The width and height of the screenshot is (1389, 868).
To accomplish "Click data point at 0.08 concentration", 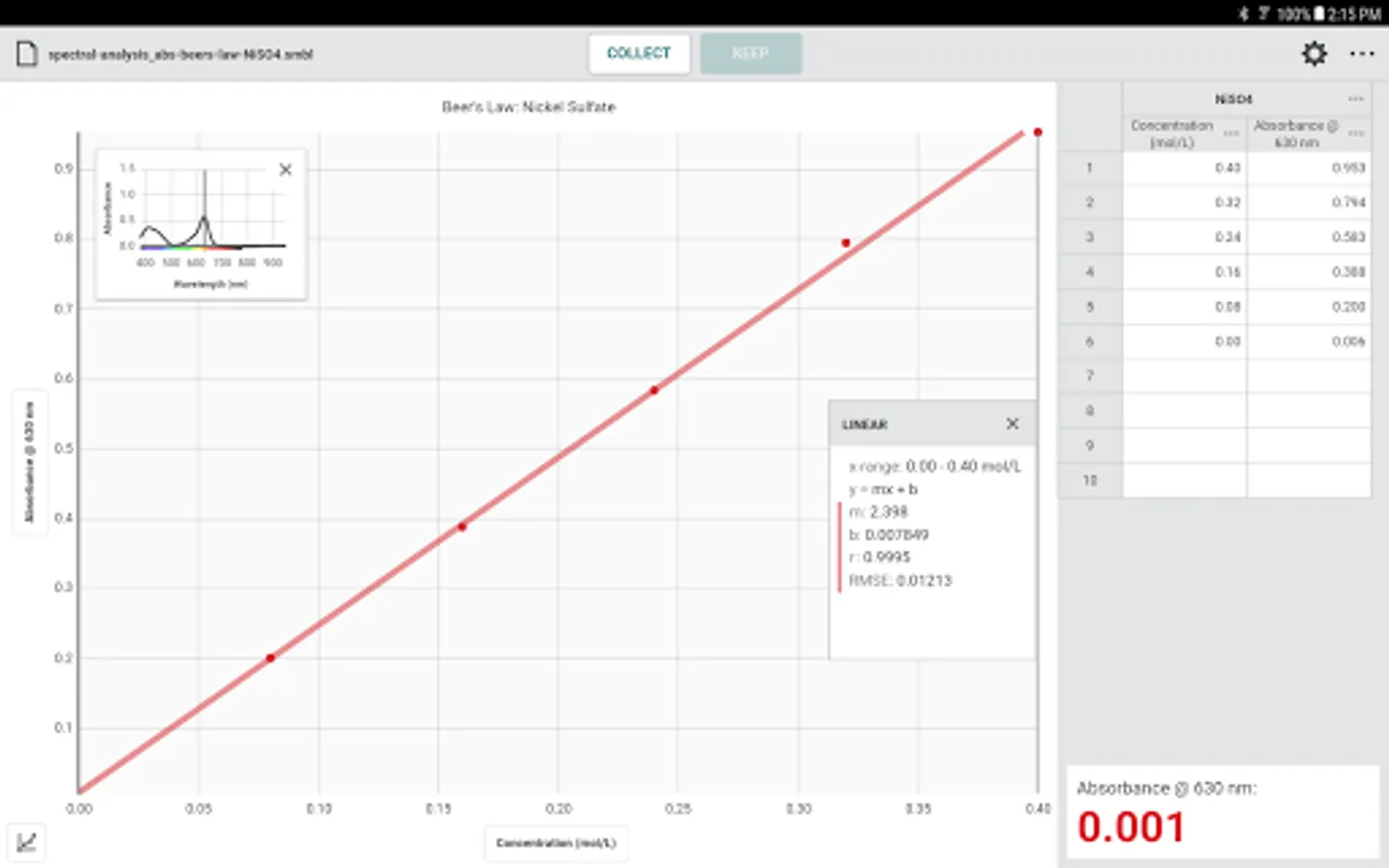I will click(x=271, y=658).
